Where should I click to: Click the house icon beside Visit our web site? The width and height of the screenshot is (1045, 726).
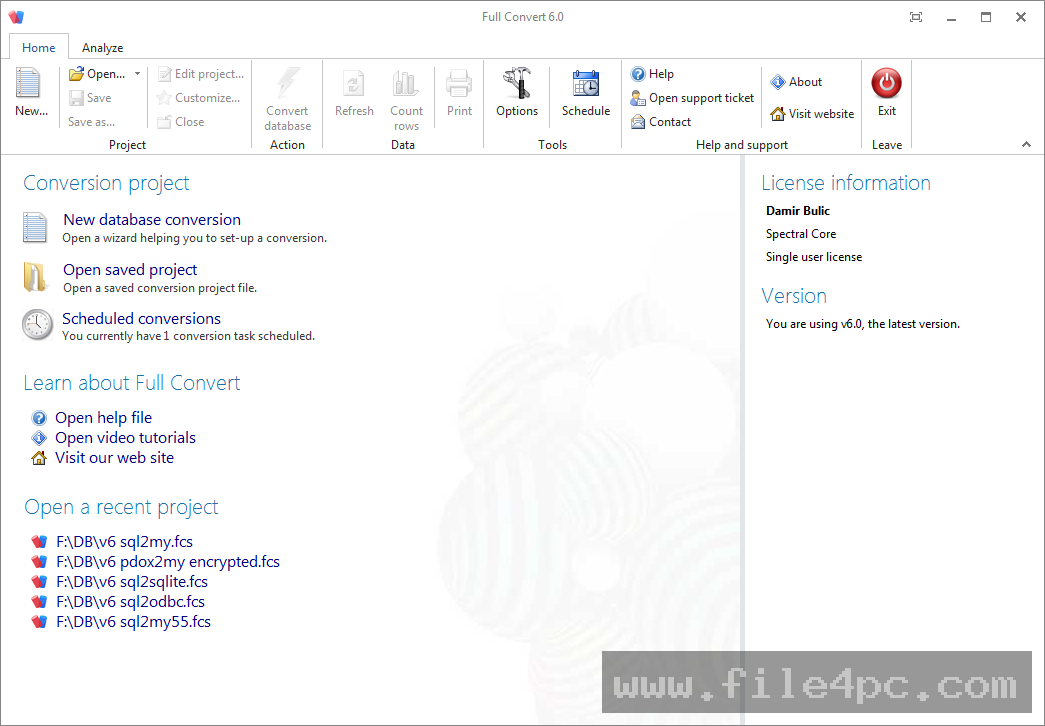(x=39, y=458)
